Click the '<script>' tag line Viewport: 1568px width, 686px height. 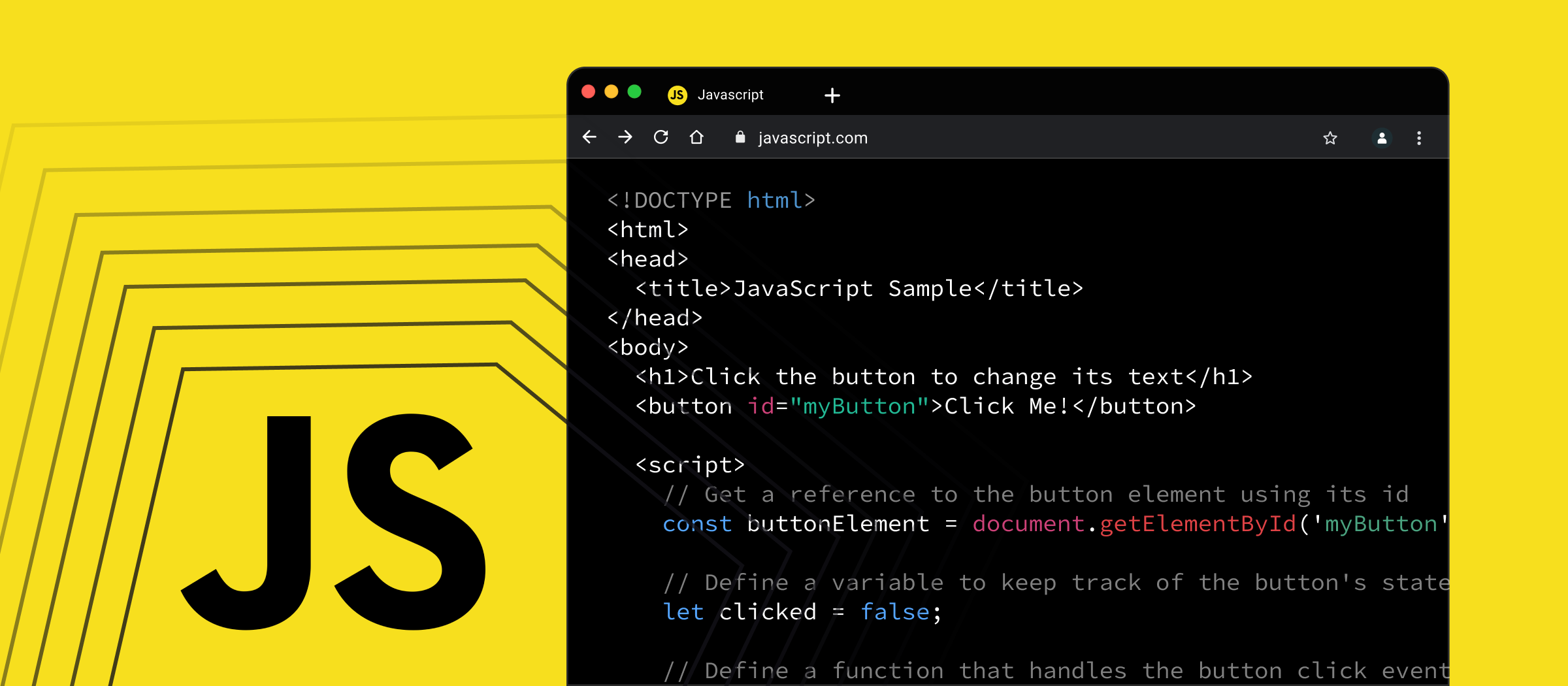[x=690, y=465]
